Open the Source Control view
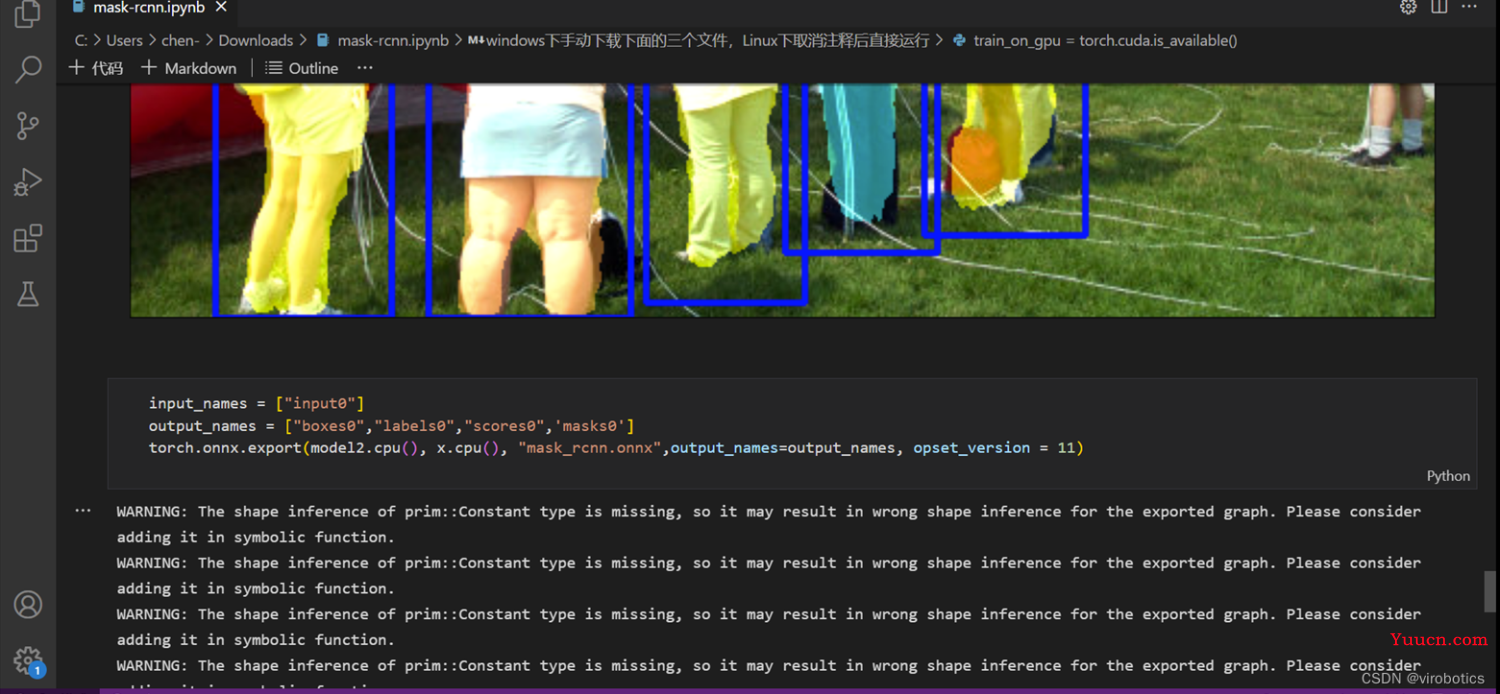Image resolution: width=1500 pixels, height=694 pixels. click(28, 125)
